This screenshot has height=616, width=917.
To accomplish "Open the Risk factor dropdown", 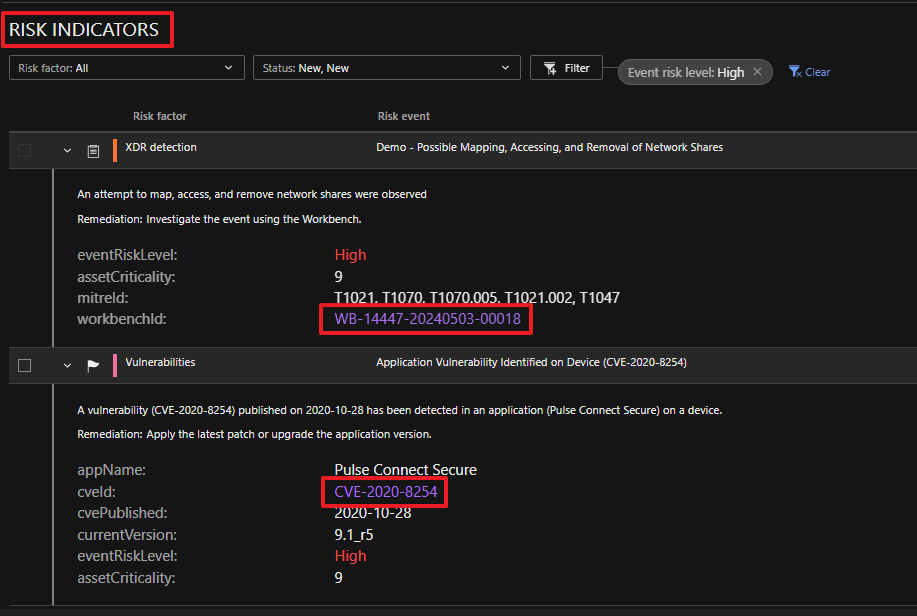I will tap(127, 68).
